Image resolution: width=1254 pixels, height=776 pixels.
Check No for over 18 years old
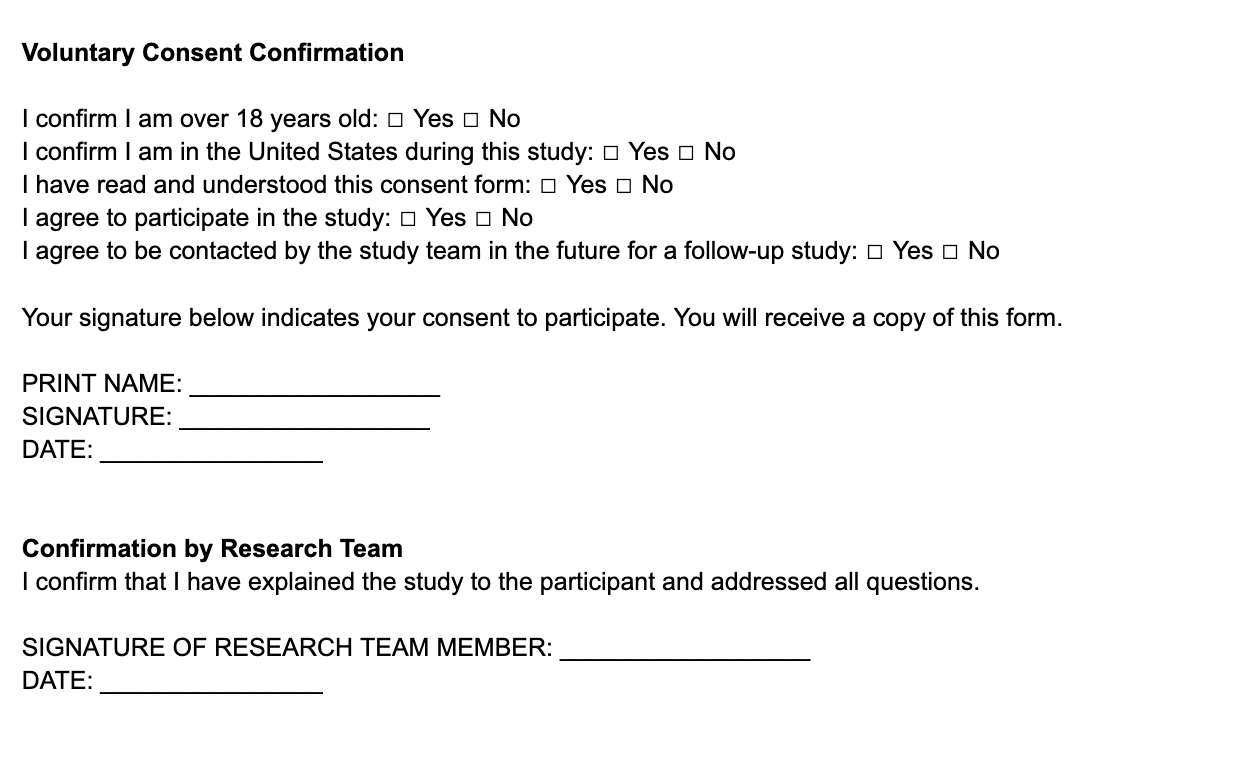[471, 120]
